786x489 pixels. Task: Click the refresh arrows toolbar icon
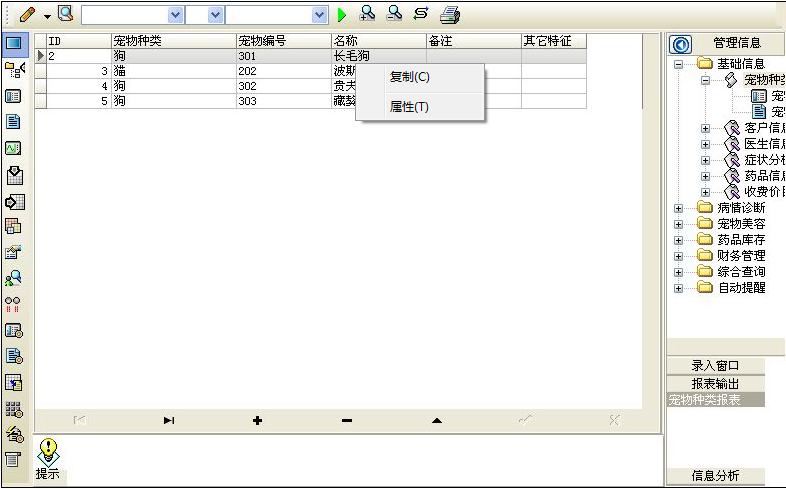tap(421, 14)
